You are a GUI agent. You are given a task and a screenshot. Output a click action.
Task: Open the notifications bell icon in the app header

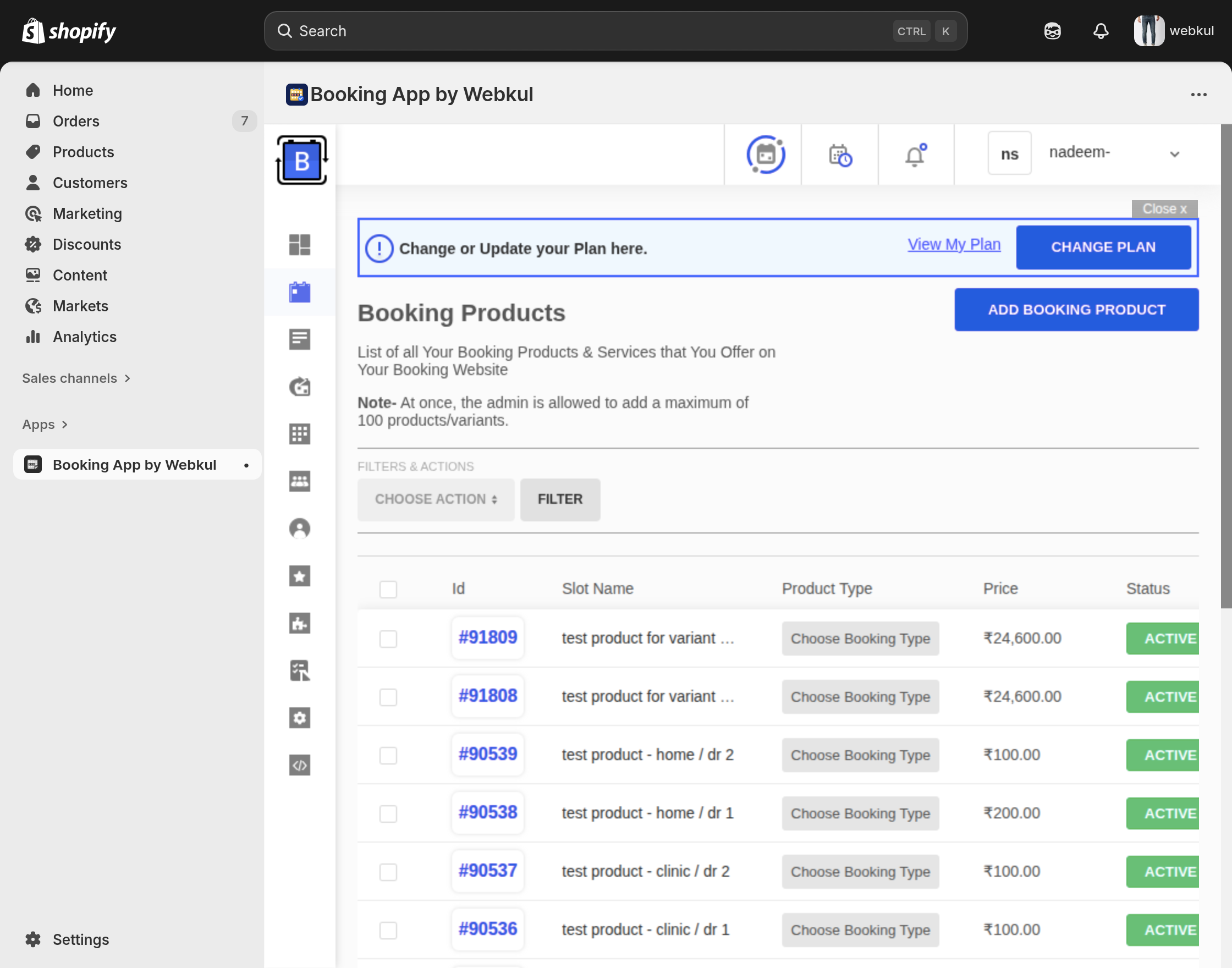pyautogui.click(x=915, y=154)
